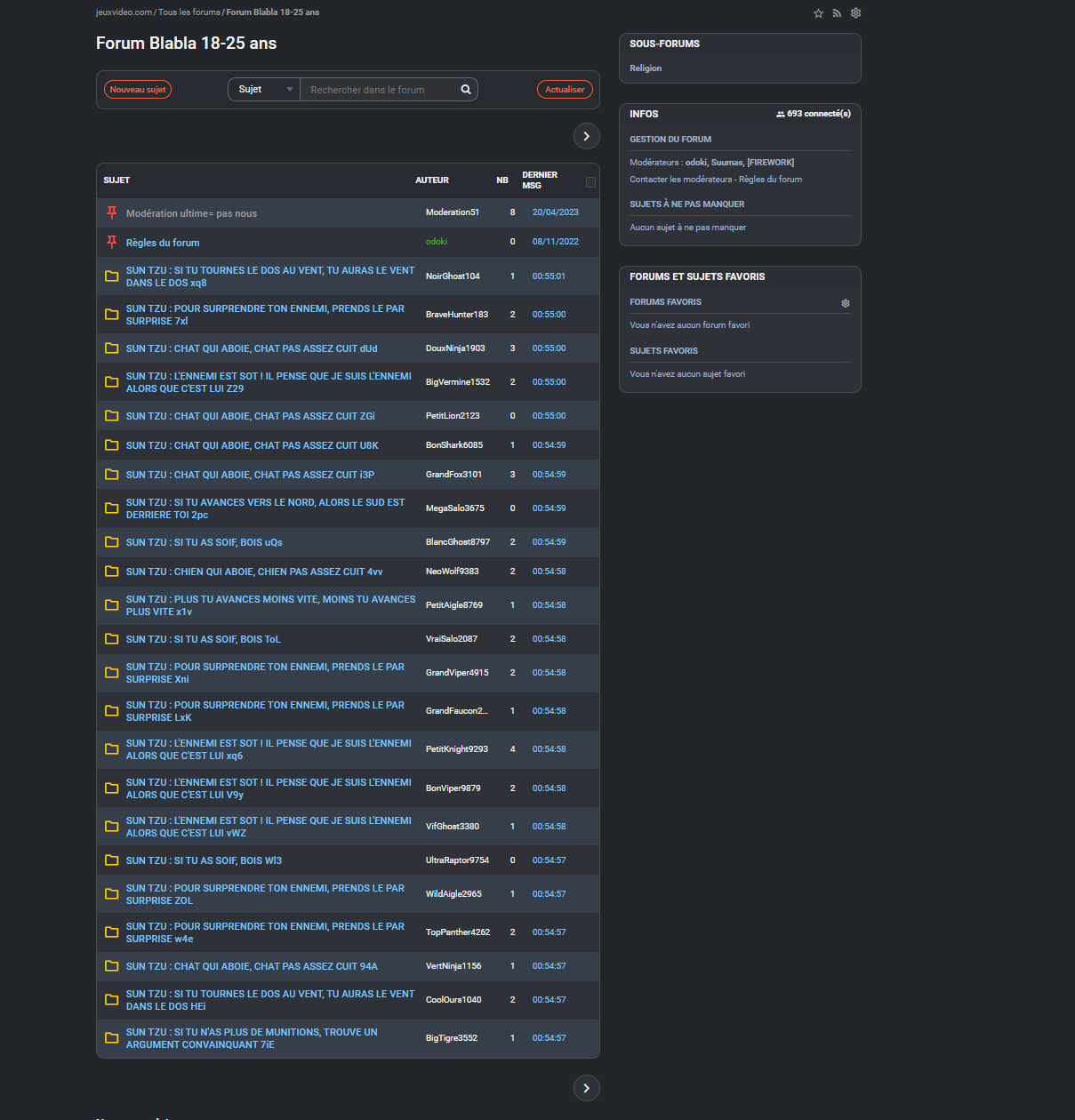Refresh the list with Actualiser
Screen dimensions: 1075x1120
[565, 90]
